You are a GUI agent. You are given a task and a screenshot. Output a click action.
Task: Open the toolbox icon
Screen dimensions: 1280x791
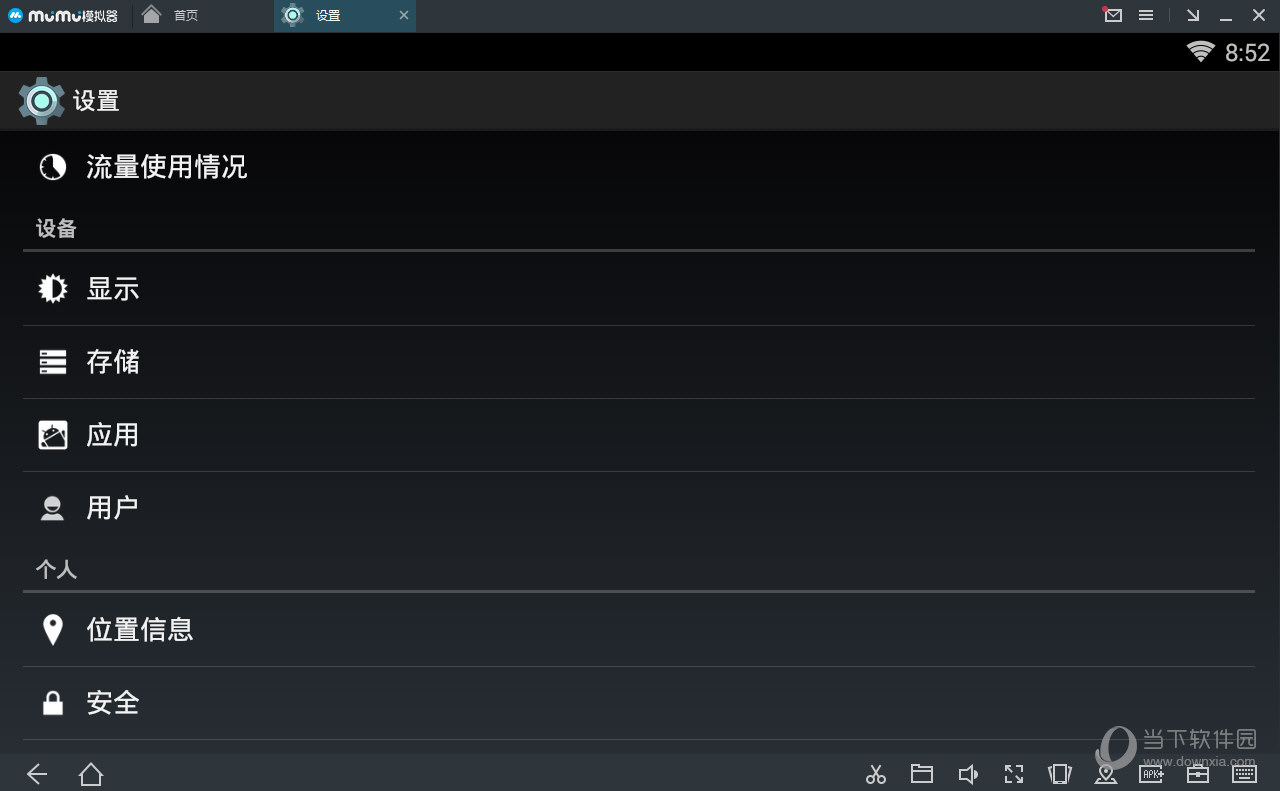click(1198, 774)
